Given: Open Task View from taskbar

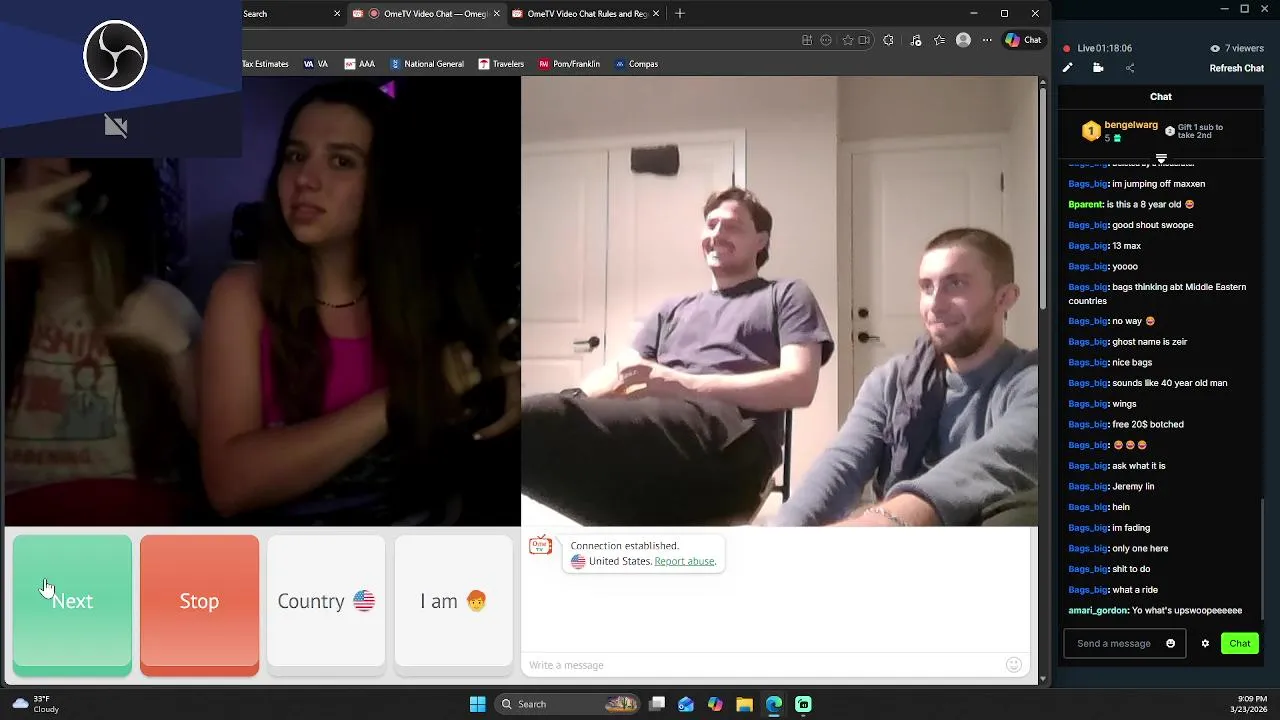Looking at the screenshot, I should (657, 704).
